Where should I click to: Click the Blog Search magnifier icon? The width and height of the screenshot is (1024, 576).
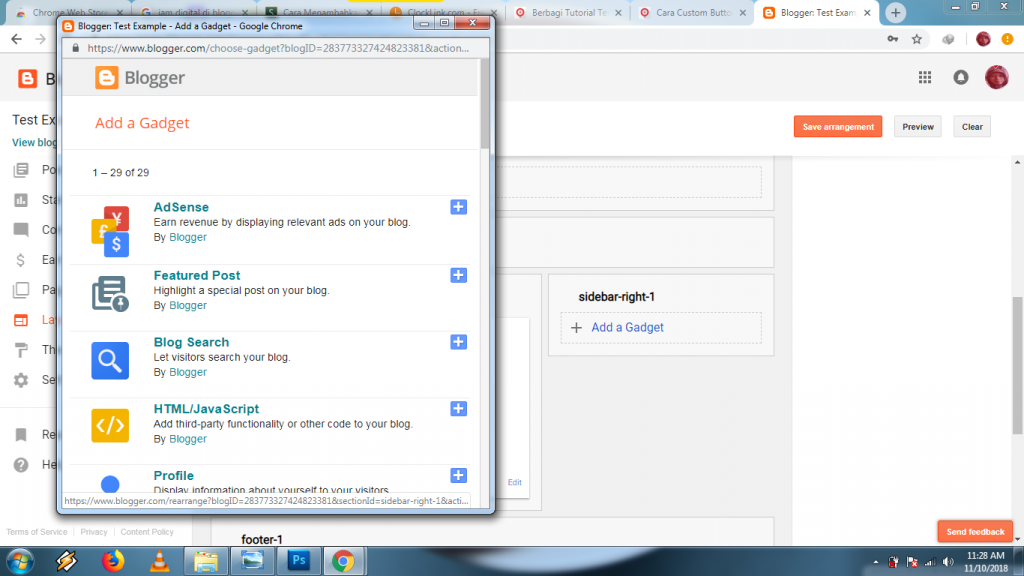[x=110, y=360]
